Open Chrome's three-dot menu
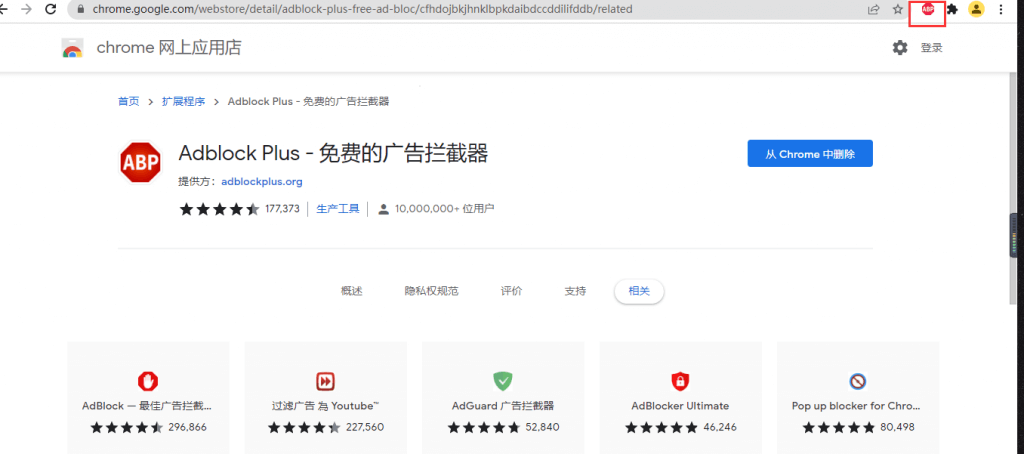Screen dimensions: 1024x454 1001,9
